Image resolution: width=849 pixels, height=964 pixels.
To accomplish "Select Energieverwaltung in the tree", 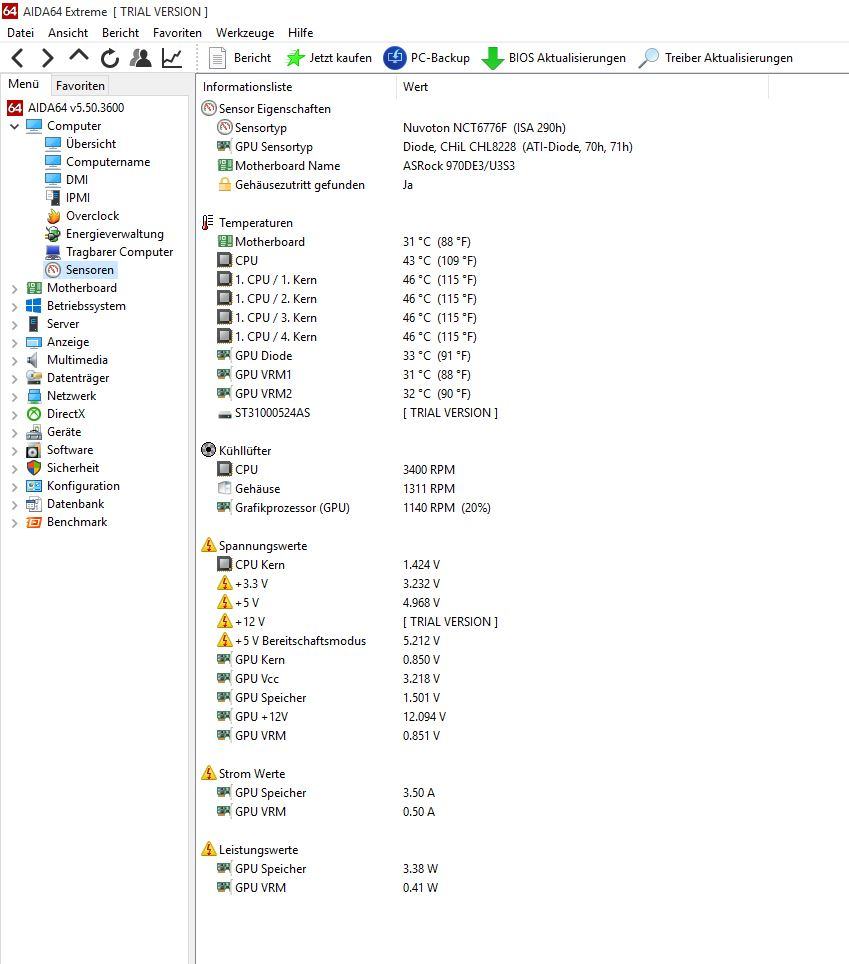I will tap(105, 234).
